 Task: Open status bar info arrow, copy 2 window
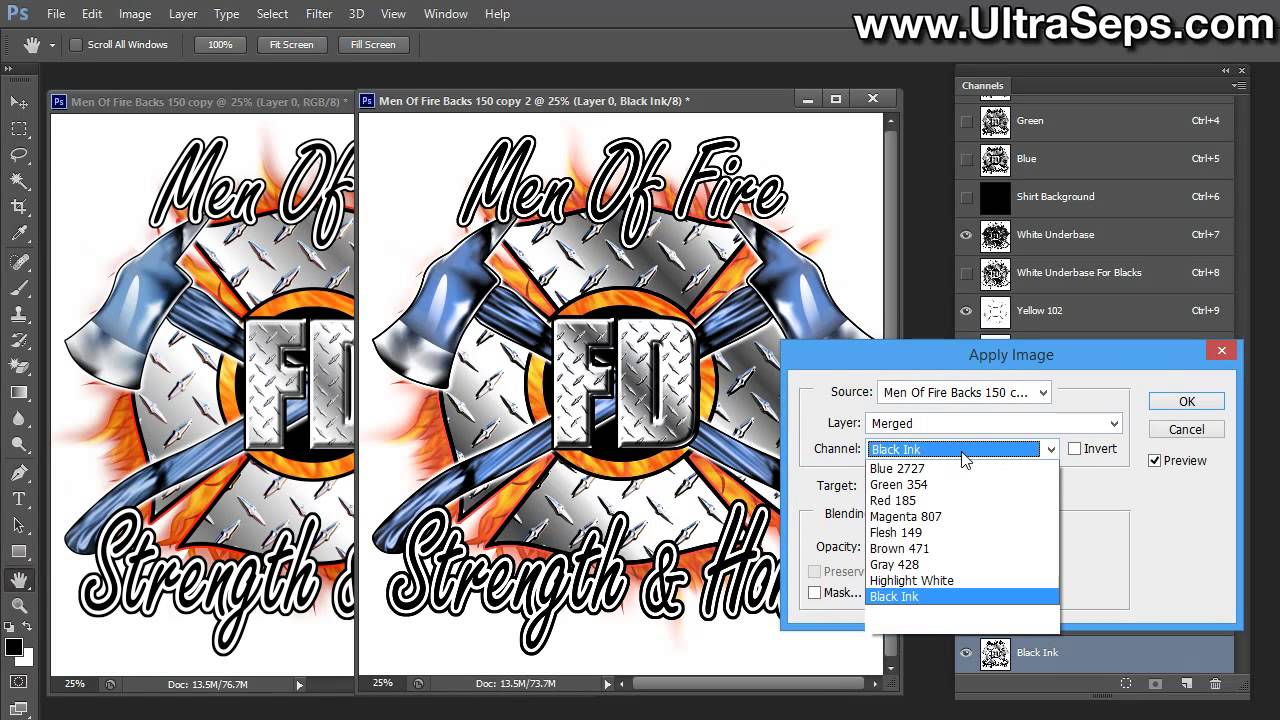click(x=607, y=685)
